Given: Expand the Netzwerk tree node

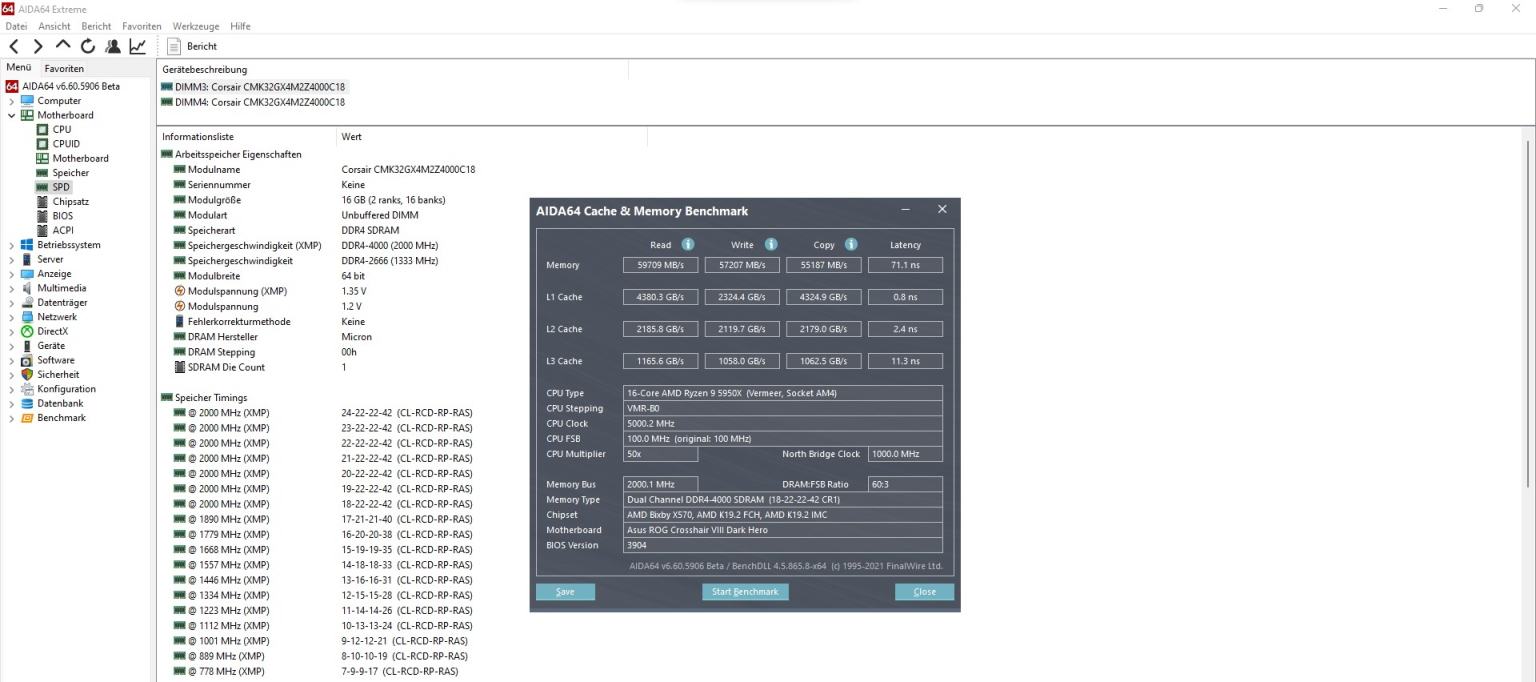Looking at the screenshot, I should [12, 317].
